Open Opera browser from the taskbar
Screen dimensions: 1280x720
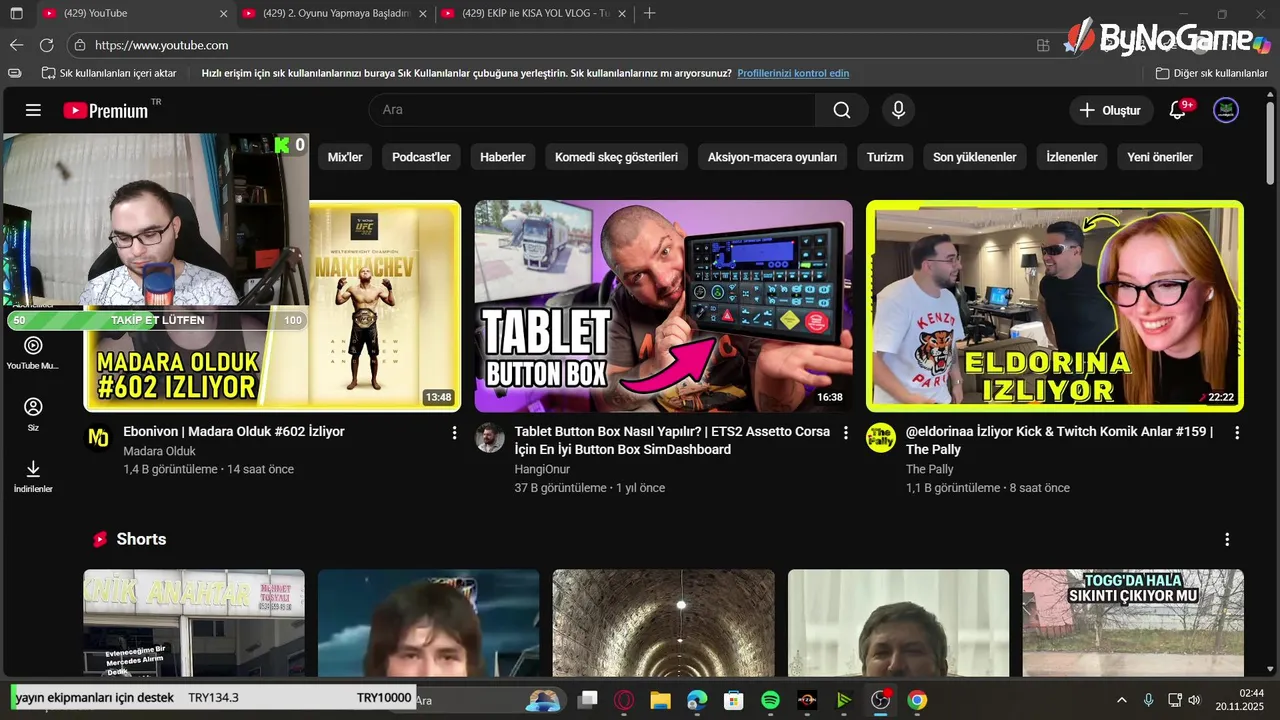(x=624, y=700)
